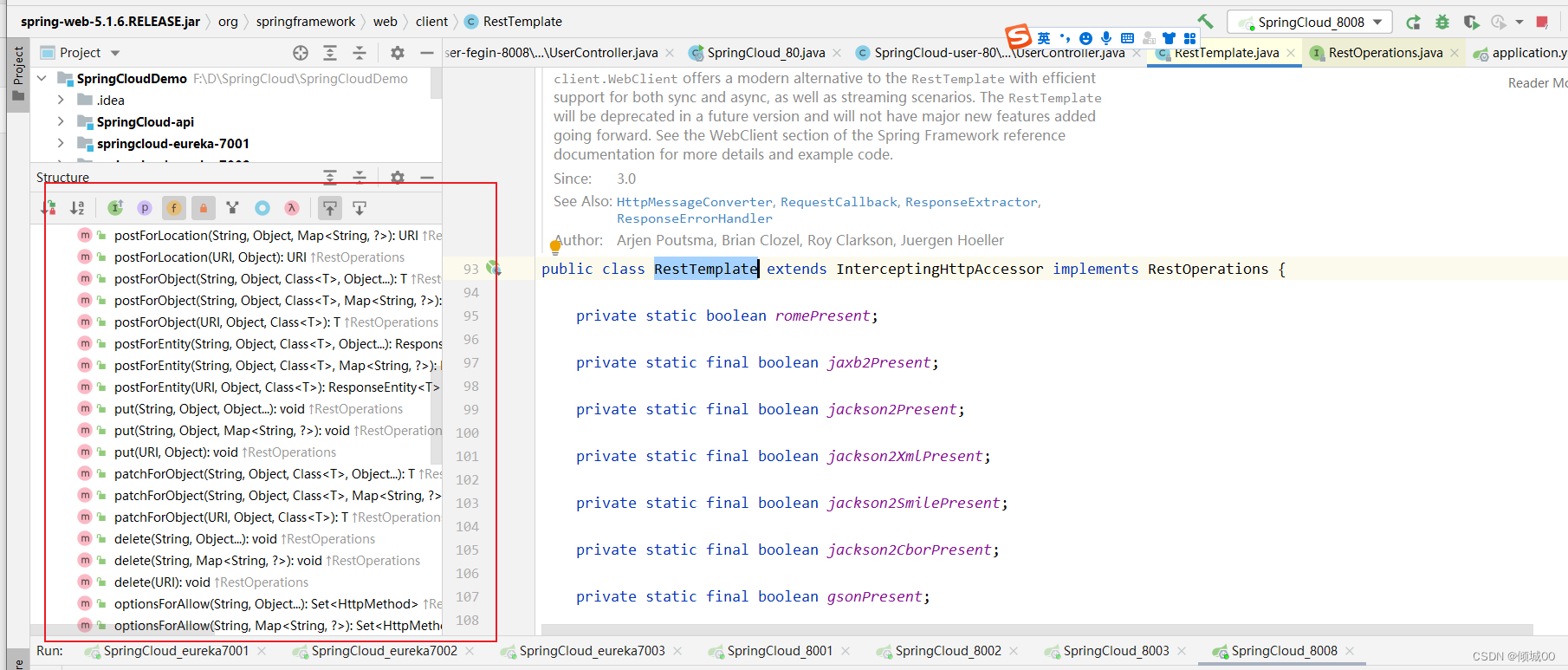The width and height of the screenshot is (1568, 670).
Task: Open Structure panel settings gear
Action: point(398,177)
